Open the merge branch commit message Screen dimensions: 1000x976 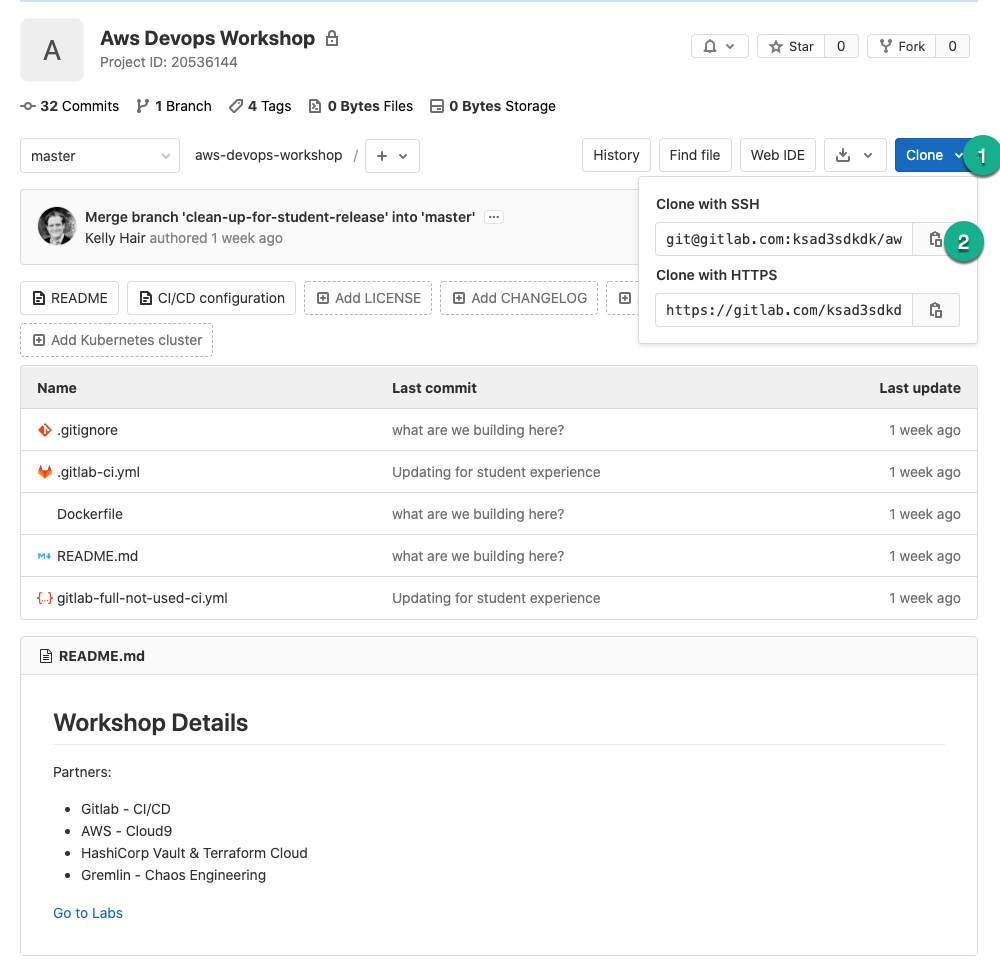pos(280,217)
